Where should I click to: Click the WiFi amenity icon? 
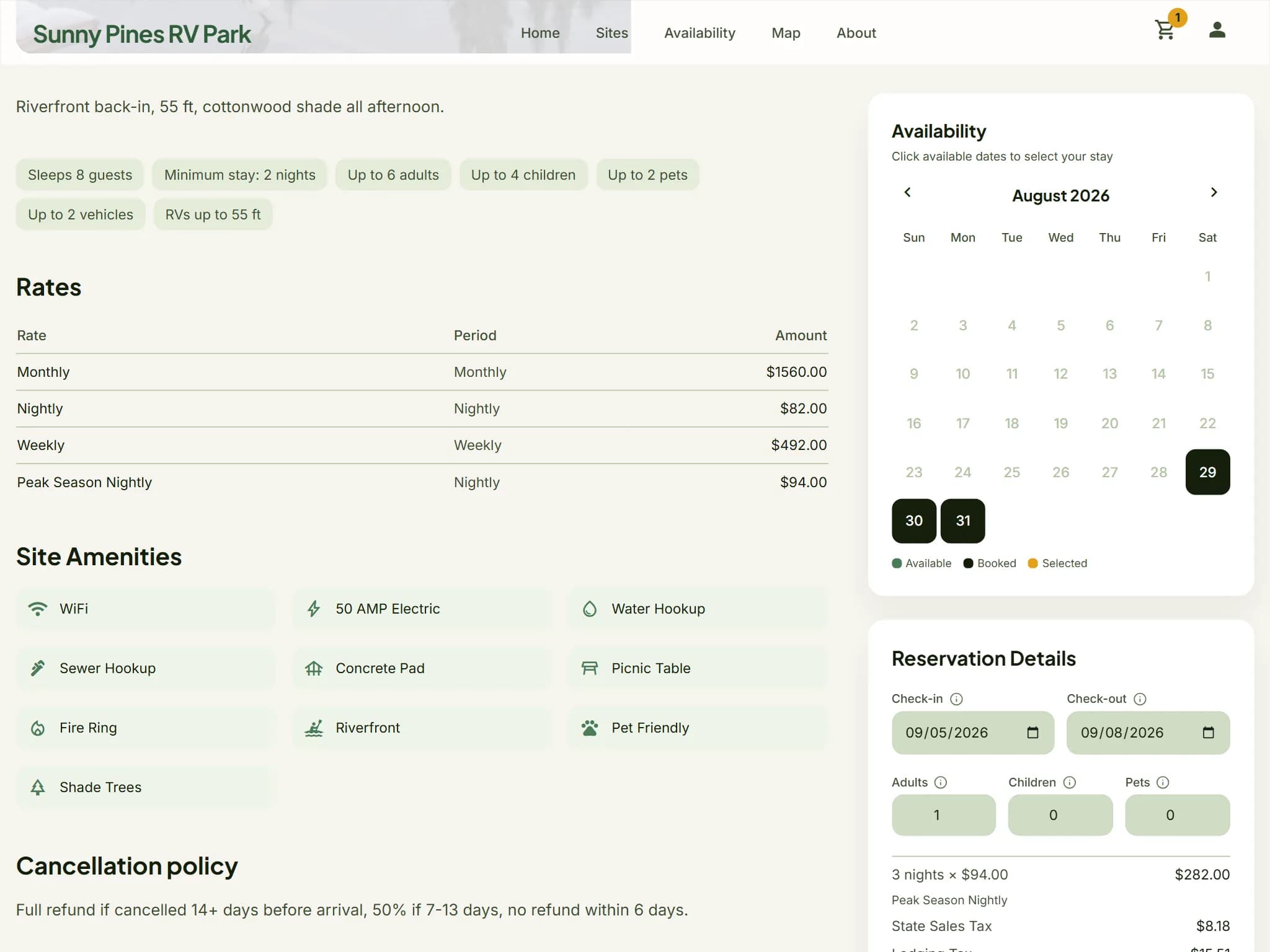[x=38, y=609]
